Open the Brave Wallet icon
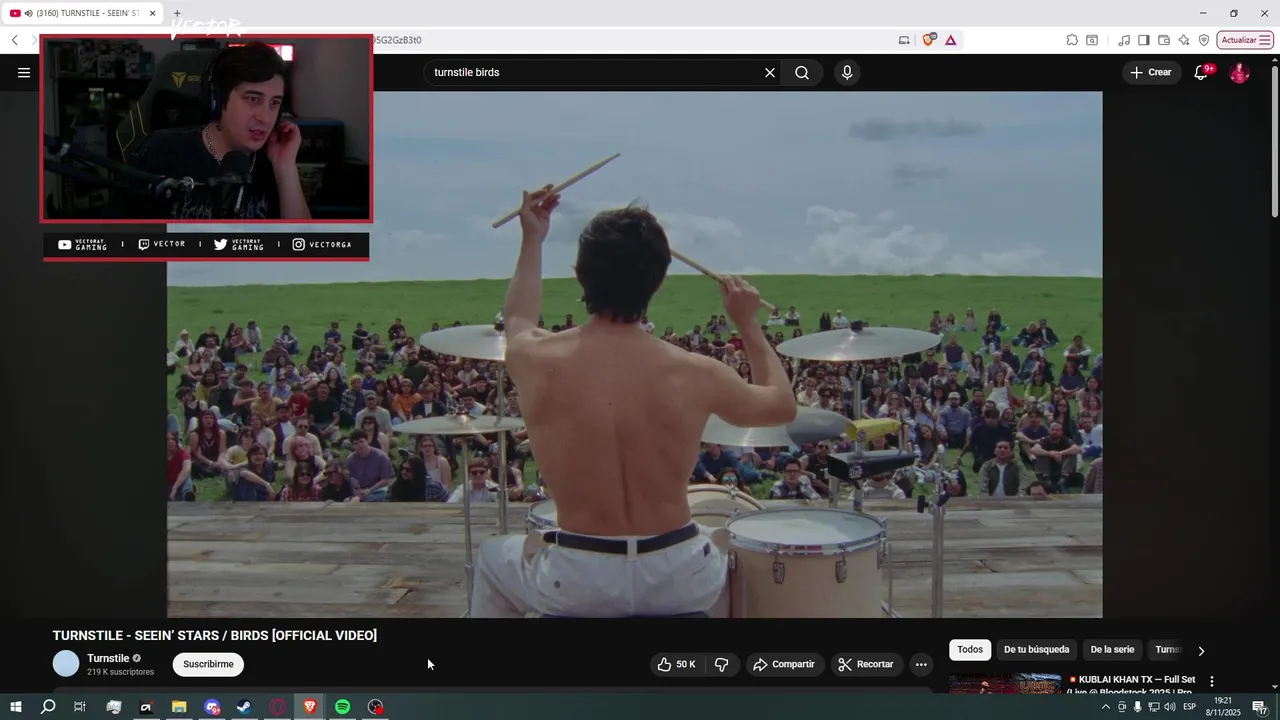 1164,40
